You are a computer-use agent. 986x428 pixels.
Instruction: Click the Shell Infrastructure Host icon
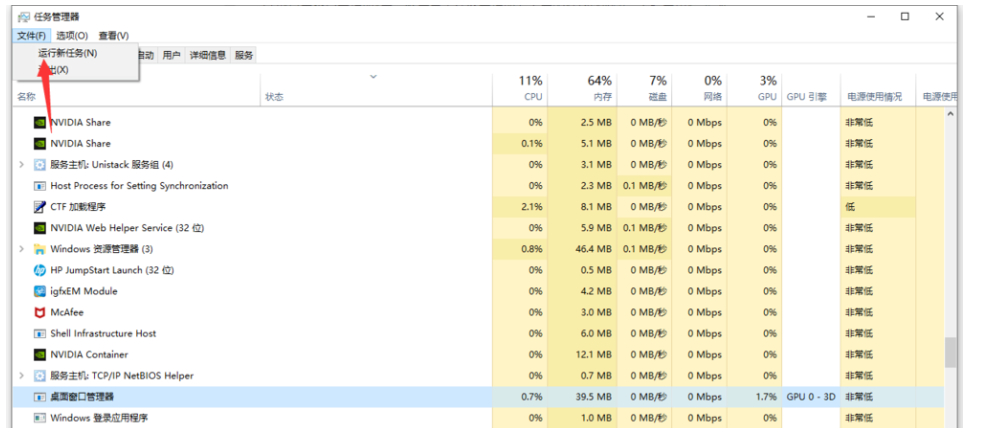[40, 334]
